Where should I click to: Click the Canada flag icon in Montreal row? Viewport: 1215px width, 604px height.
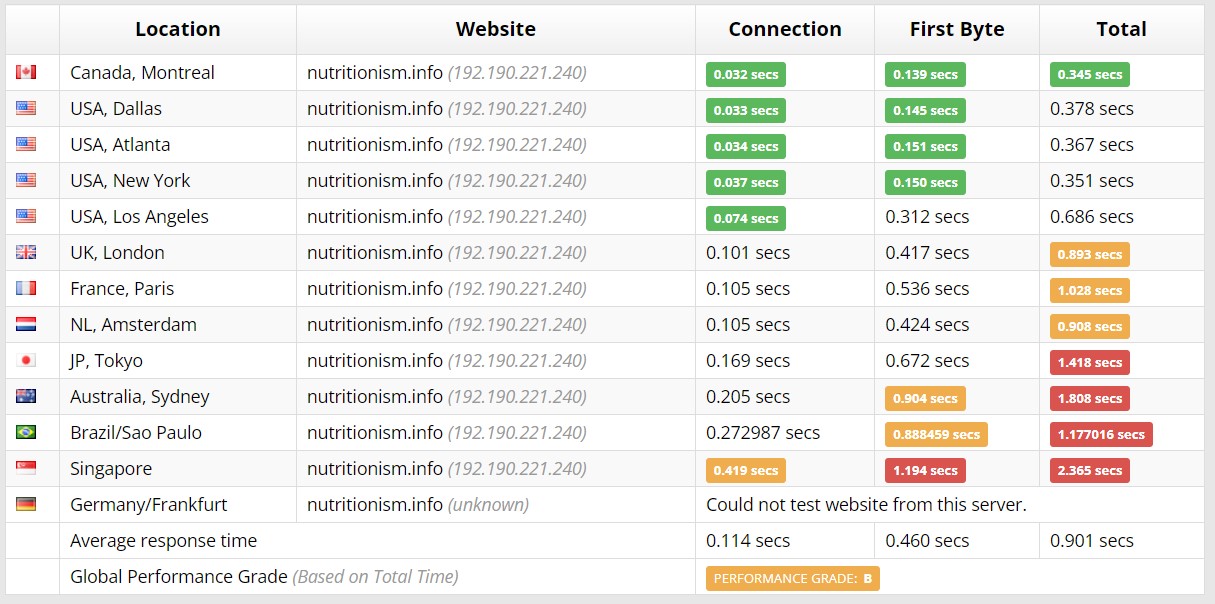click(x=26, y=72)
